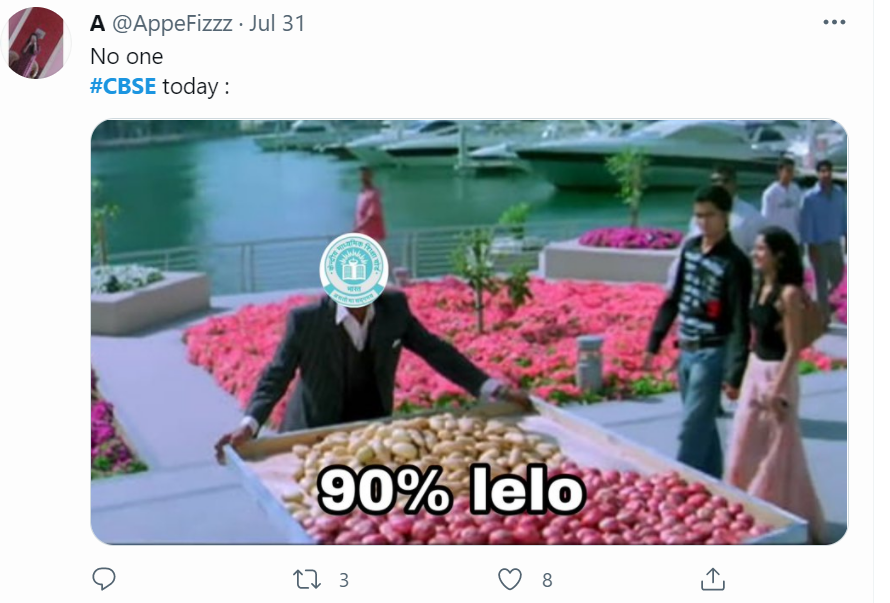Click the CBSE logo in the meme
The width and height of the screenshot is (890, 603).
pos(354,270)
